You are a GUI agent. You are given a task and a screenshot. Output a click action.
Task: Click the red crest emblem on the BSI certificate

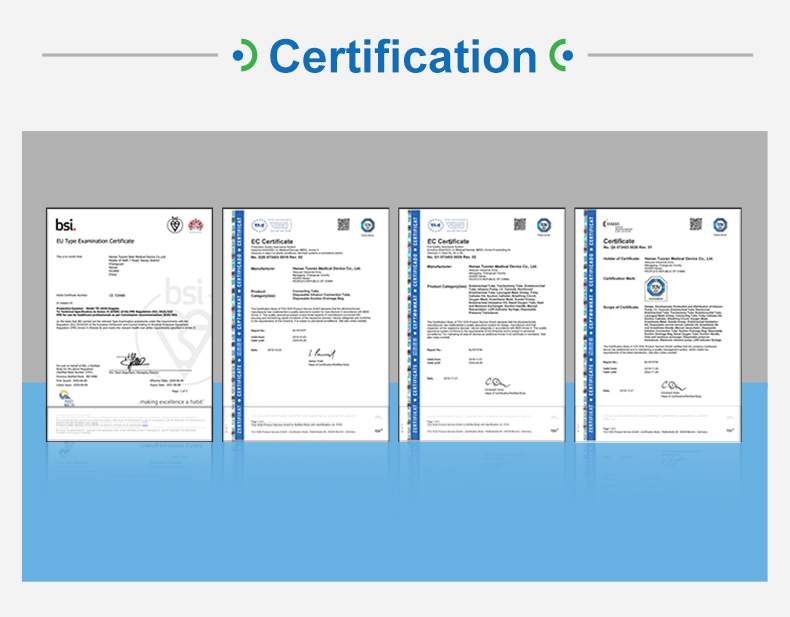195,225
